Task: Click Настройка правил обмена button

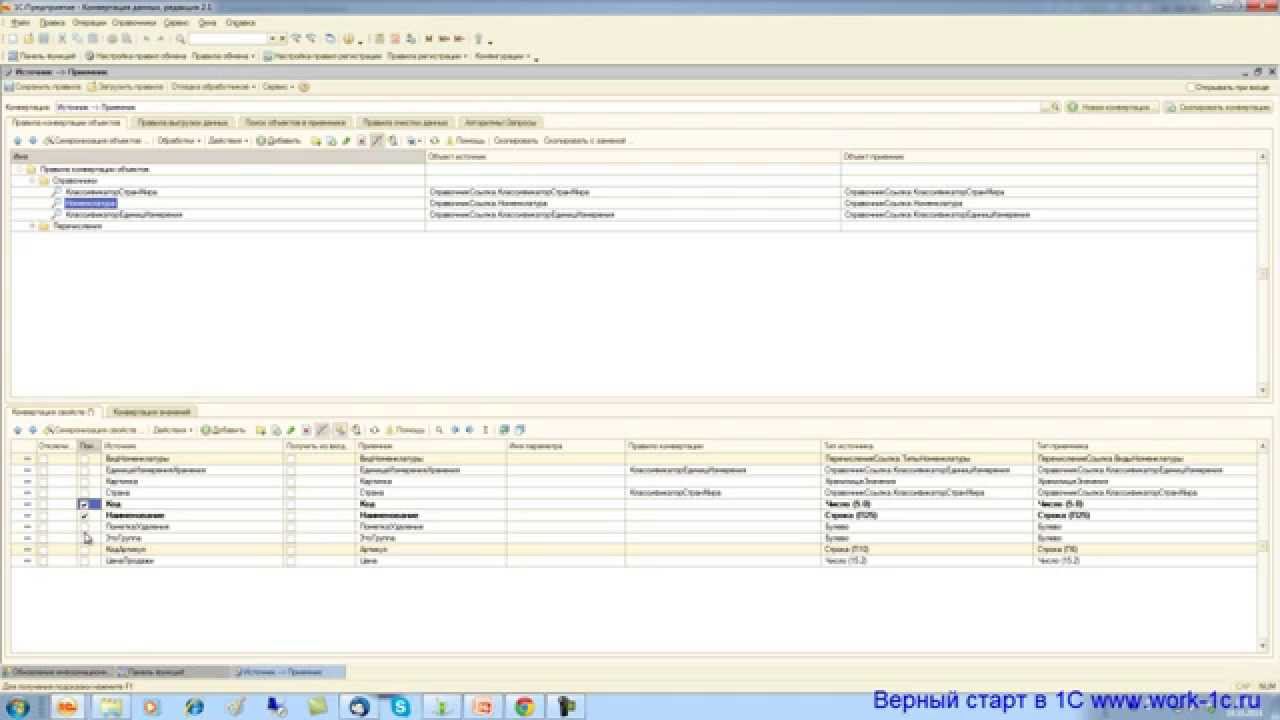Action: coord(136,56)
